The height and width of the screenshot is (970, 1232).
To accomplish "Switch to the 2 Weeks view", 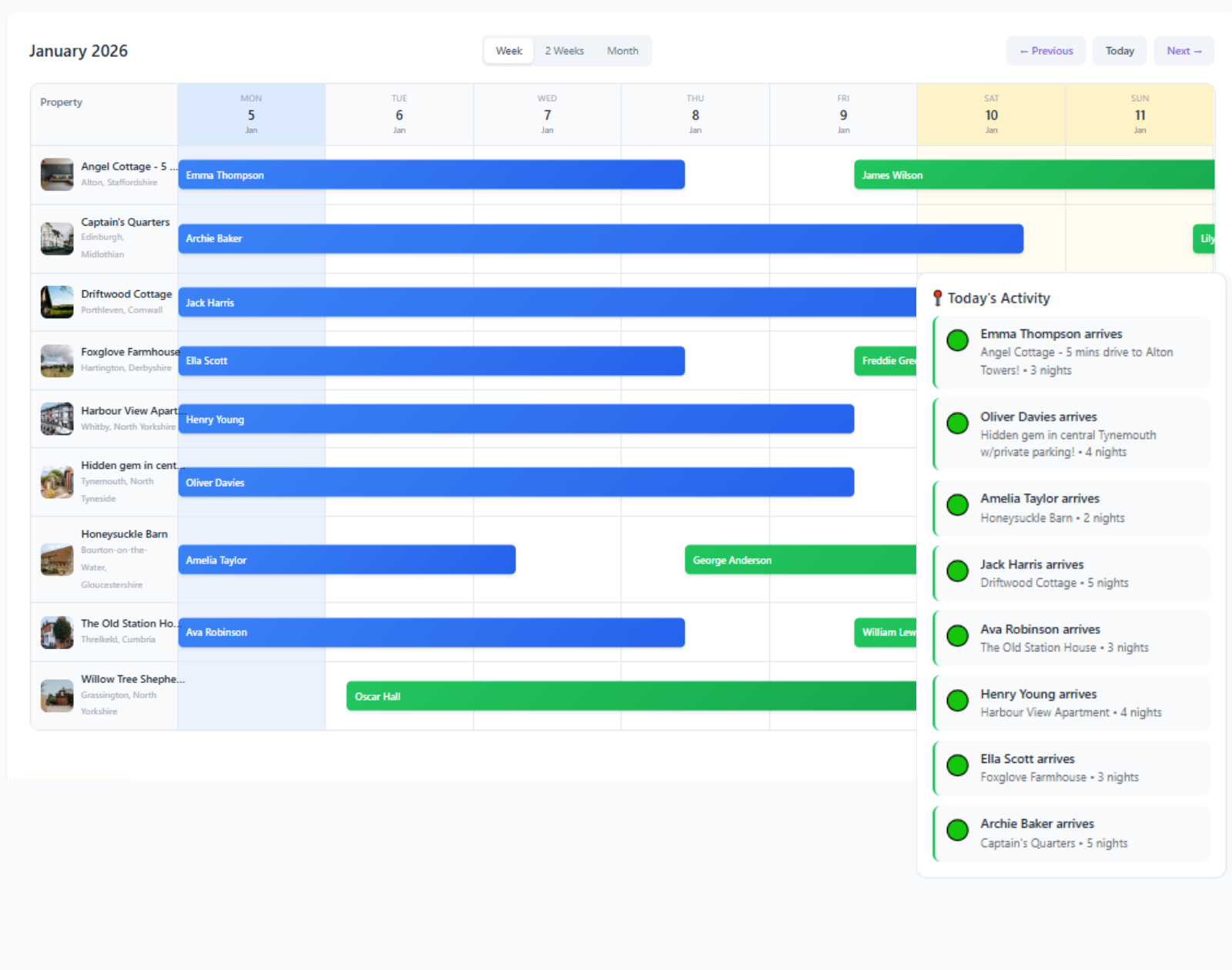I will coord(564,50).
